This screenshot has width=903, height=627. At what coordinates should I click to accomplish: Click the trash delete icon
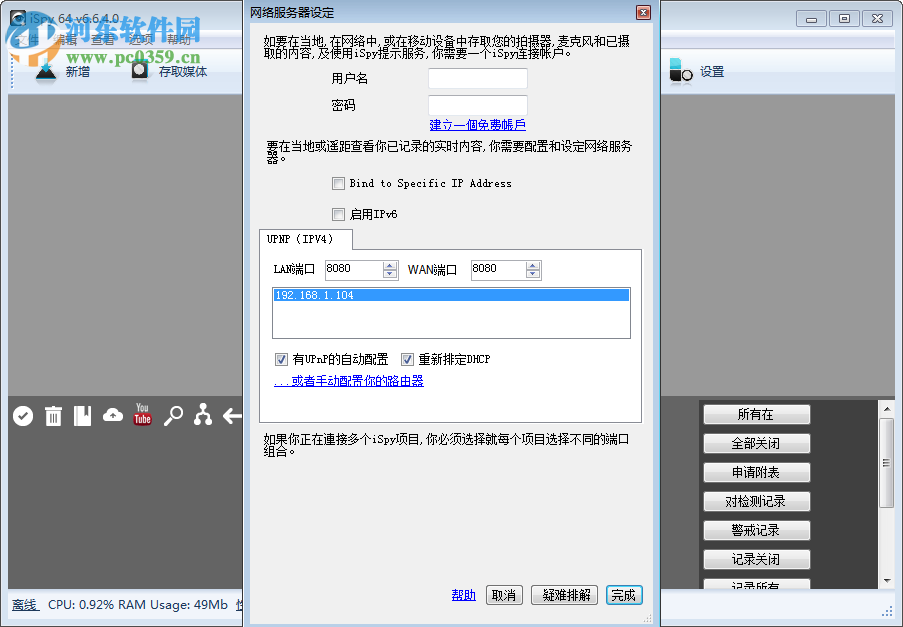[53, 415]
